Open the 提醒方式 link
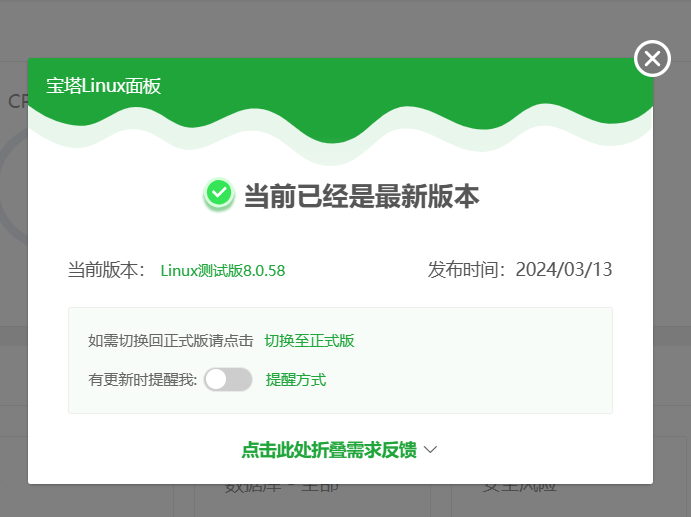 click(296, 379)
